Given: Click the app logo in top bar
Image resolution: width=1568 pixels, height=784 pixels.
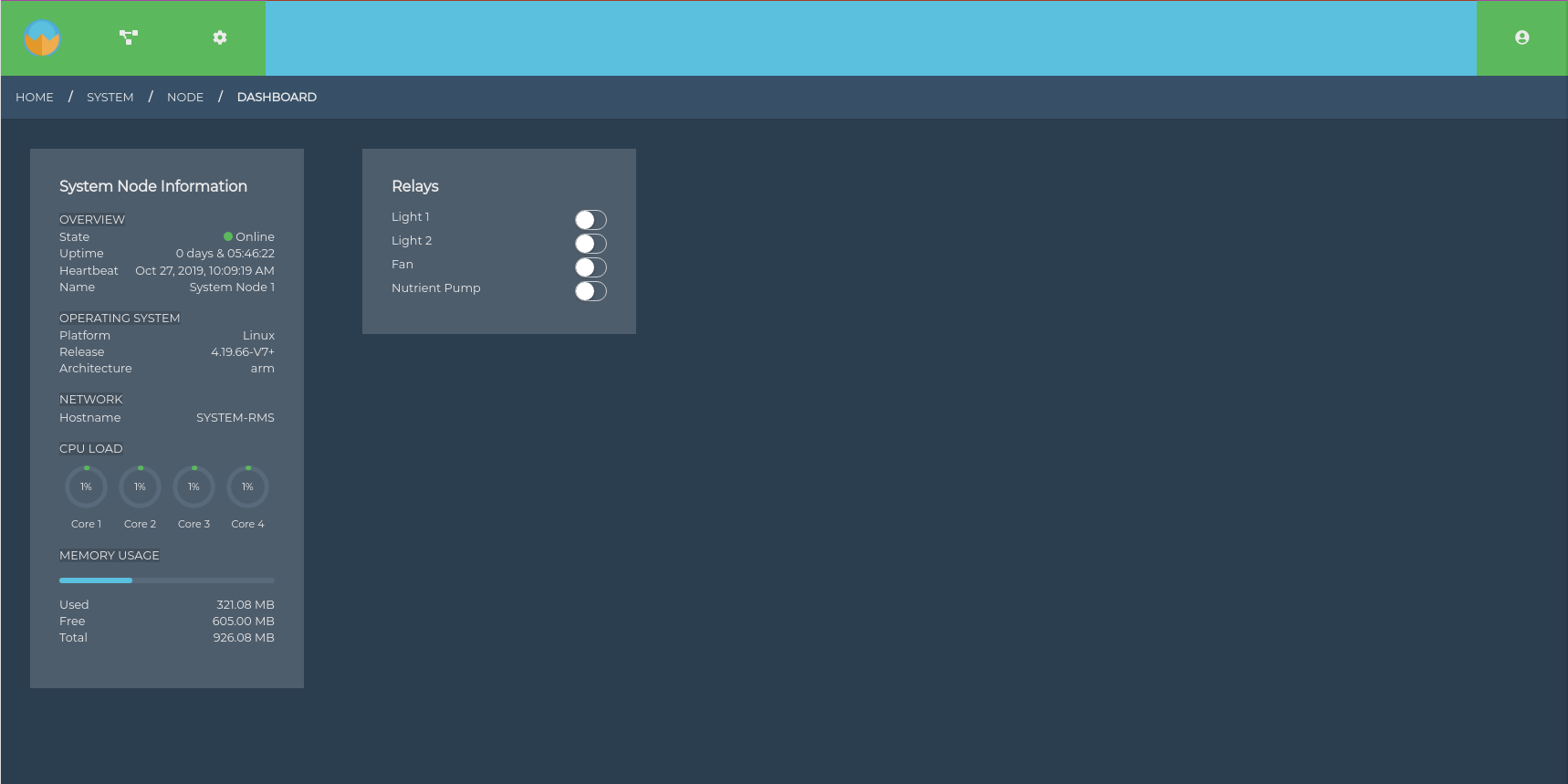Looking at the screenshot, I should 42,38.
